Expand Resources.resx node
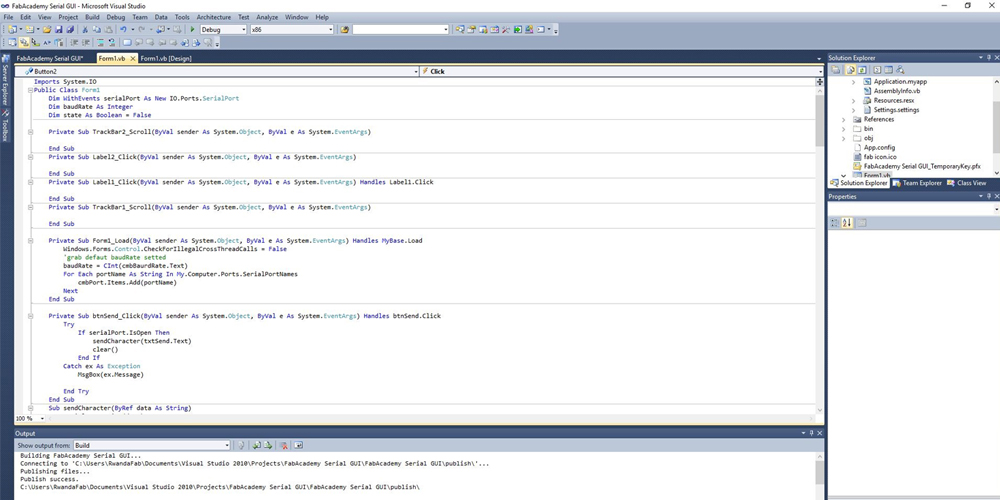This screenshot has height=500, width=1000. [853, 101]
